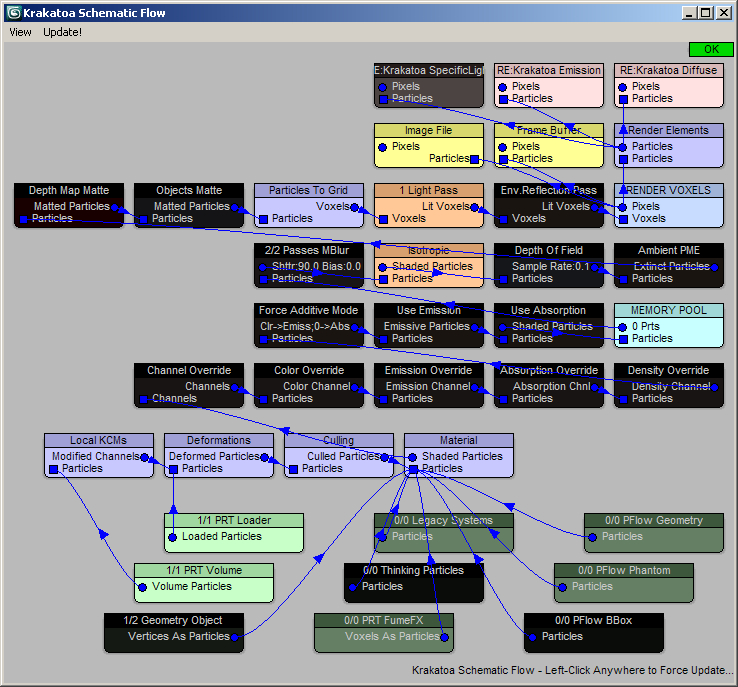Click the status text 'Left-Click Anywhere to Force Update'
Viewport: 738px width, 687px height.
pyautogui.click(x=635, y=670)
